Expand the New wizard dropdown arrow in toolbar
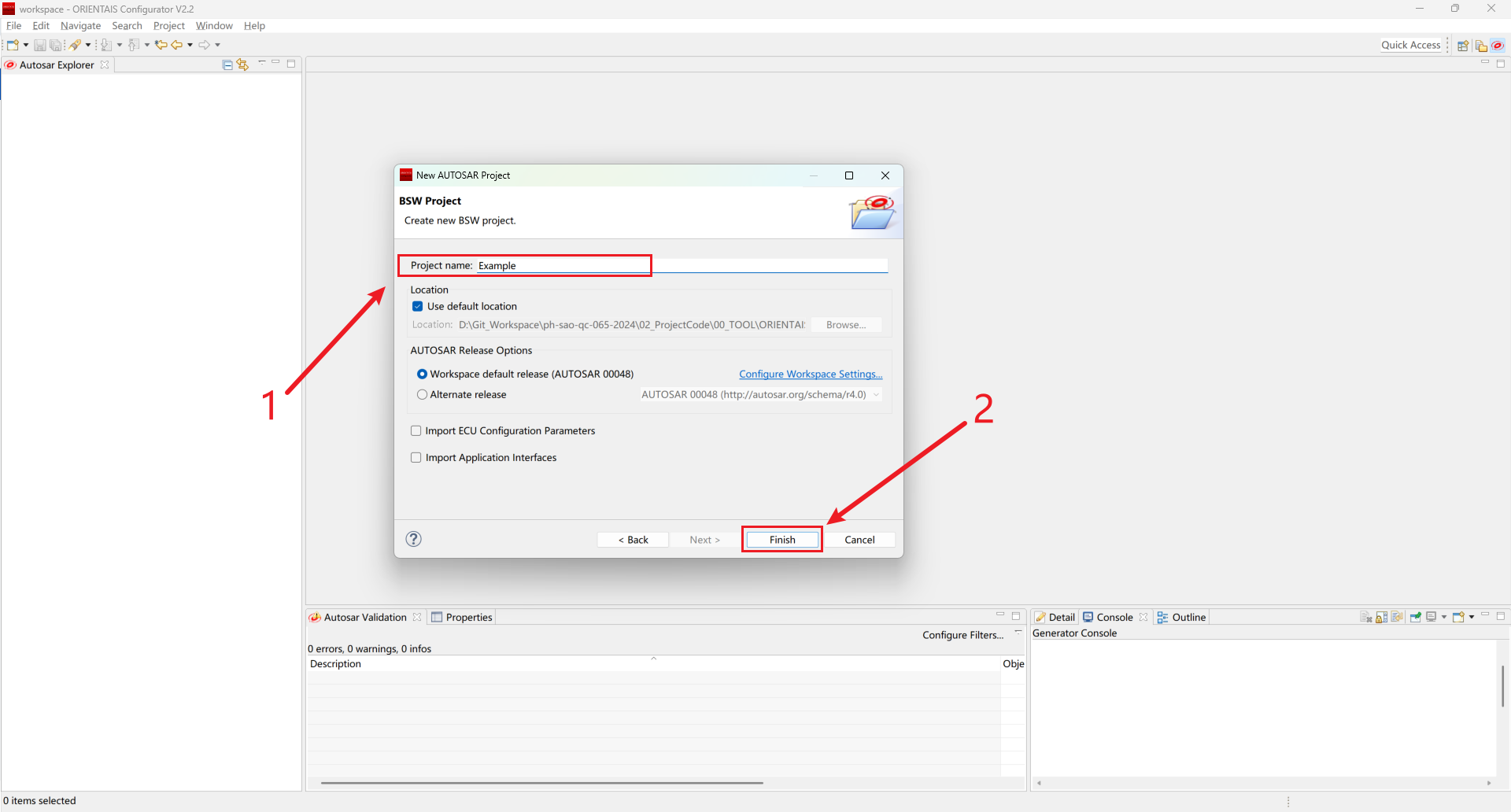Screen dimensions: 1511x812 tap(26, 45)
